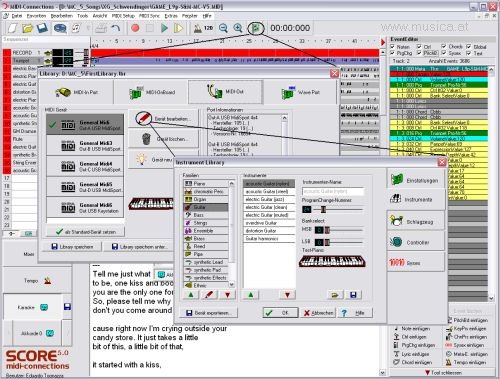Click the trash can Gerät löschen icon

146,139
